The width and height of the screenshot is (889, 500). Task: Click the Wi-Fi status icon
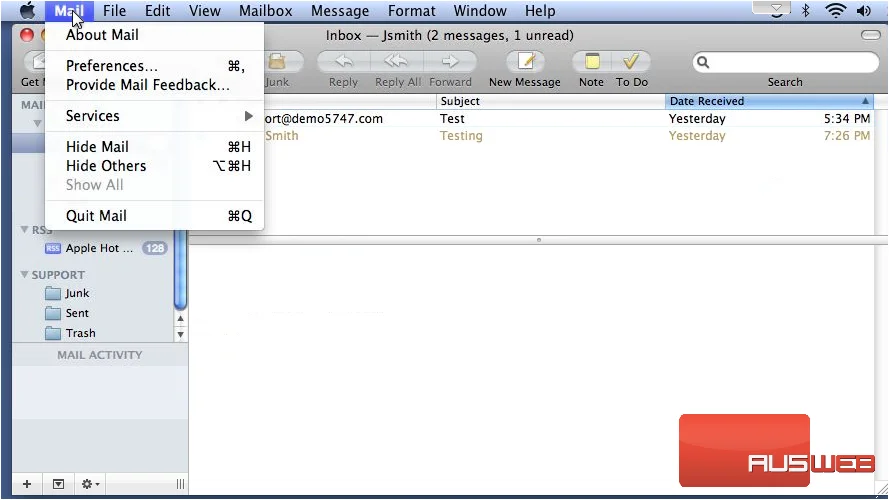(x=836, y=10)
